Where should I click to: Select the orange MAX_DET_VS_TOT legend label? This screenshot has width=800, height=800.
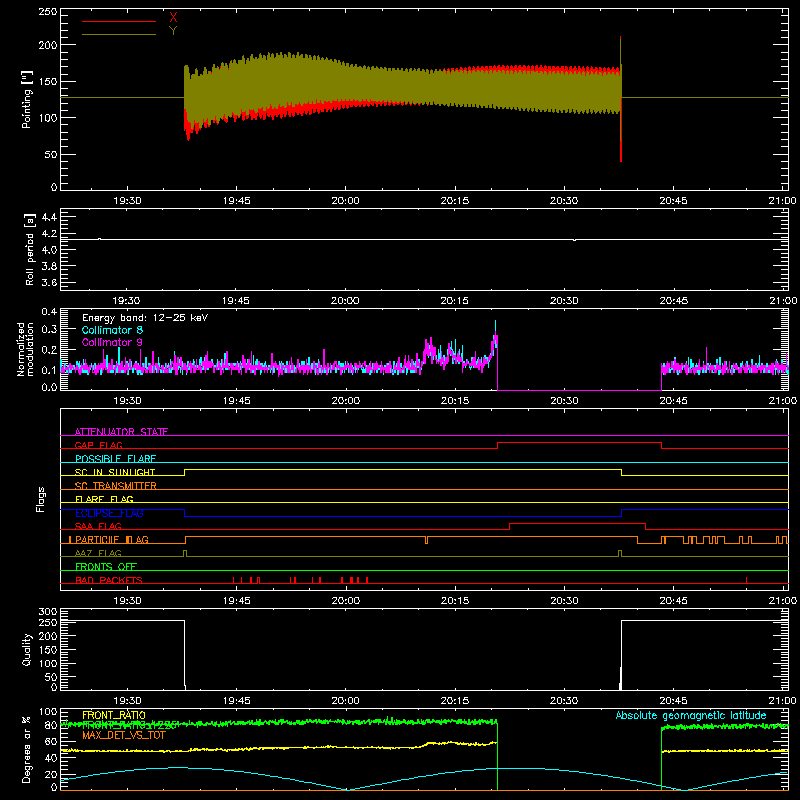point(124,735)
